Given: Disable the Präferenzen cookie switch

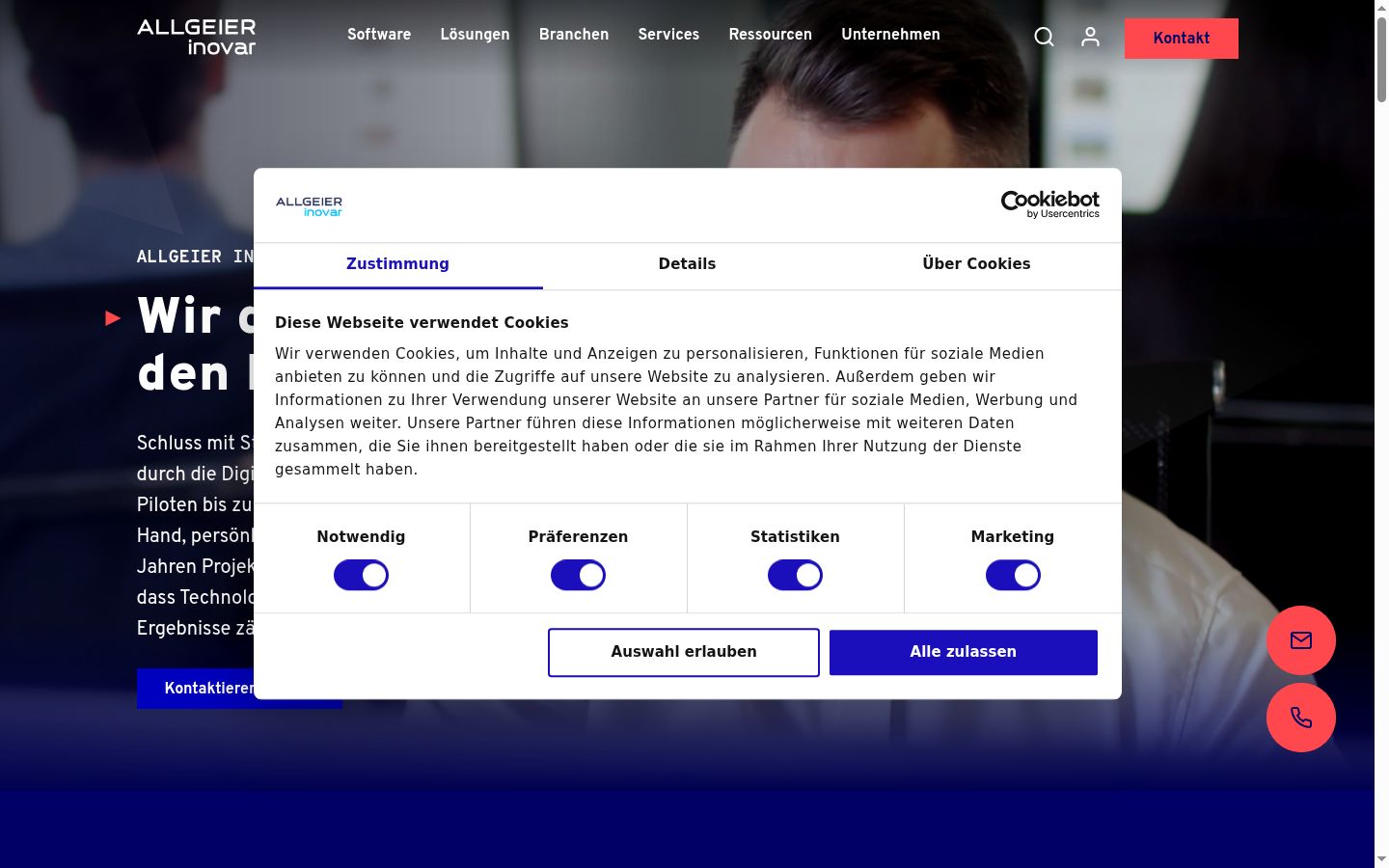Looking at the screenshot, I should [x=578, y=576].
